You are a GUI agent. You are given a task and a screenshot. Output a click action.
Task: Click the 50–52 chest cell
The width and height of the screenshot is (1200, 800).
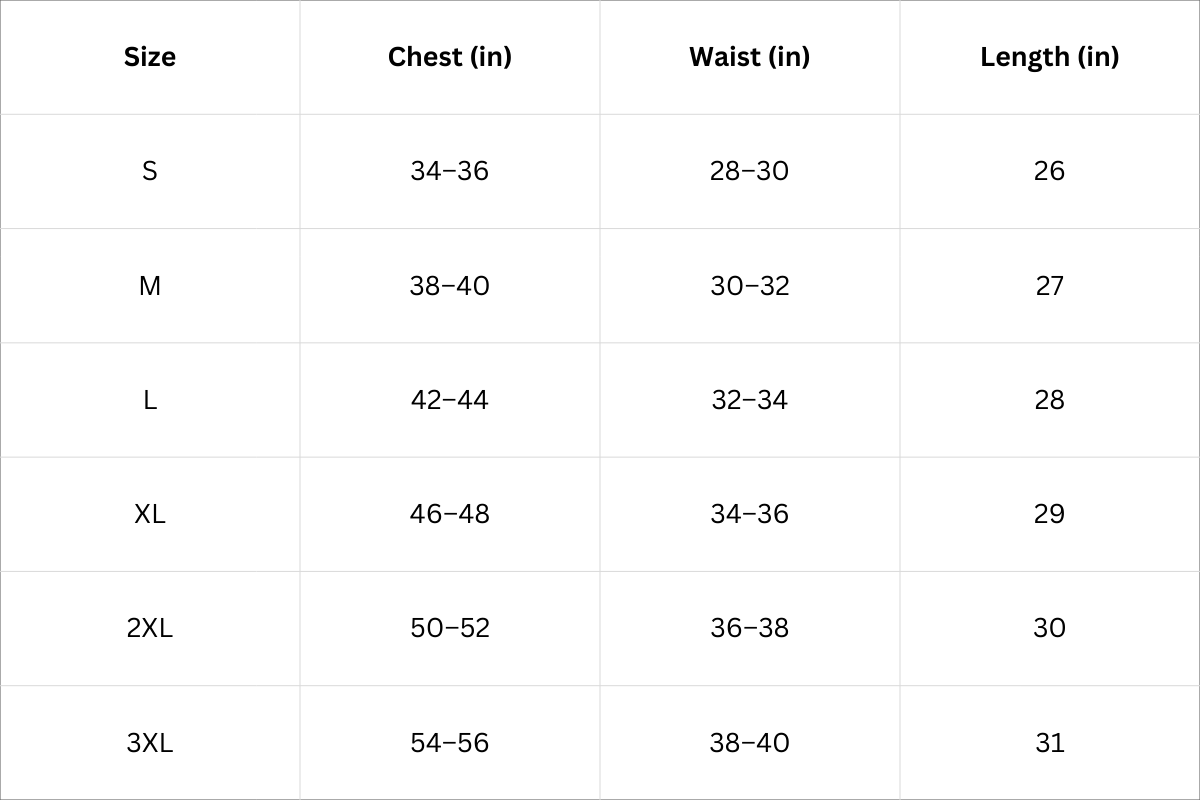coord(449,628)
